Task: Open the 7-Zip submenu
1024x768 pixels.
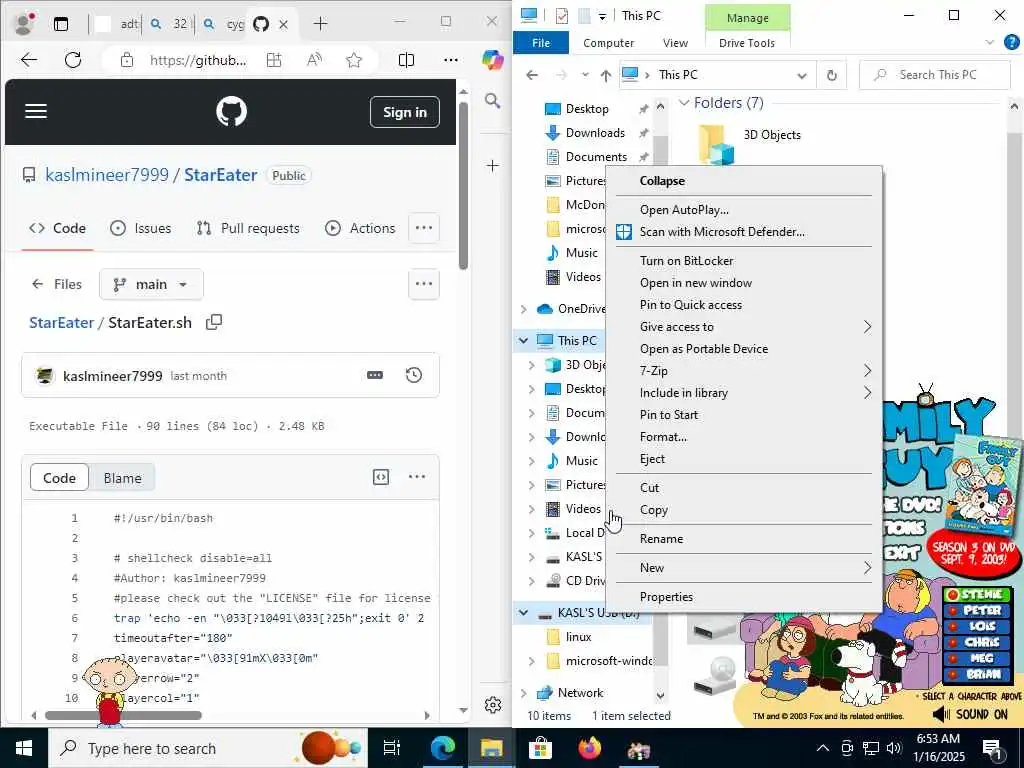Action: point(745,371)
